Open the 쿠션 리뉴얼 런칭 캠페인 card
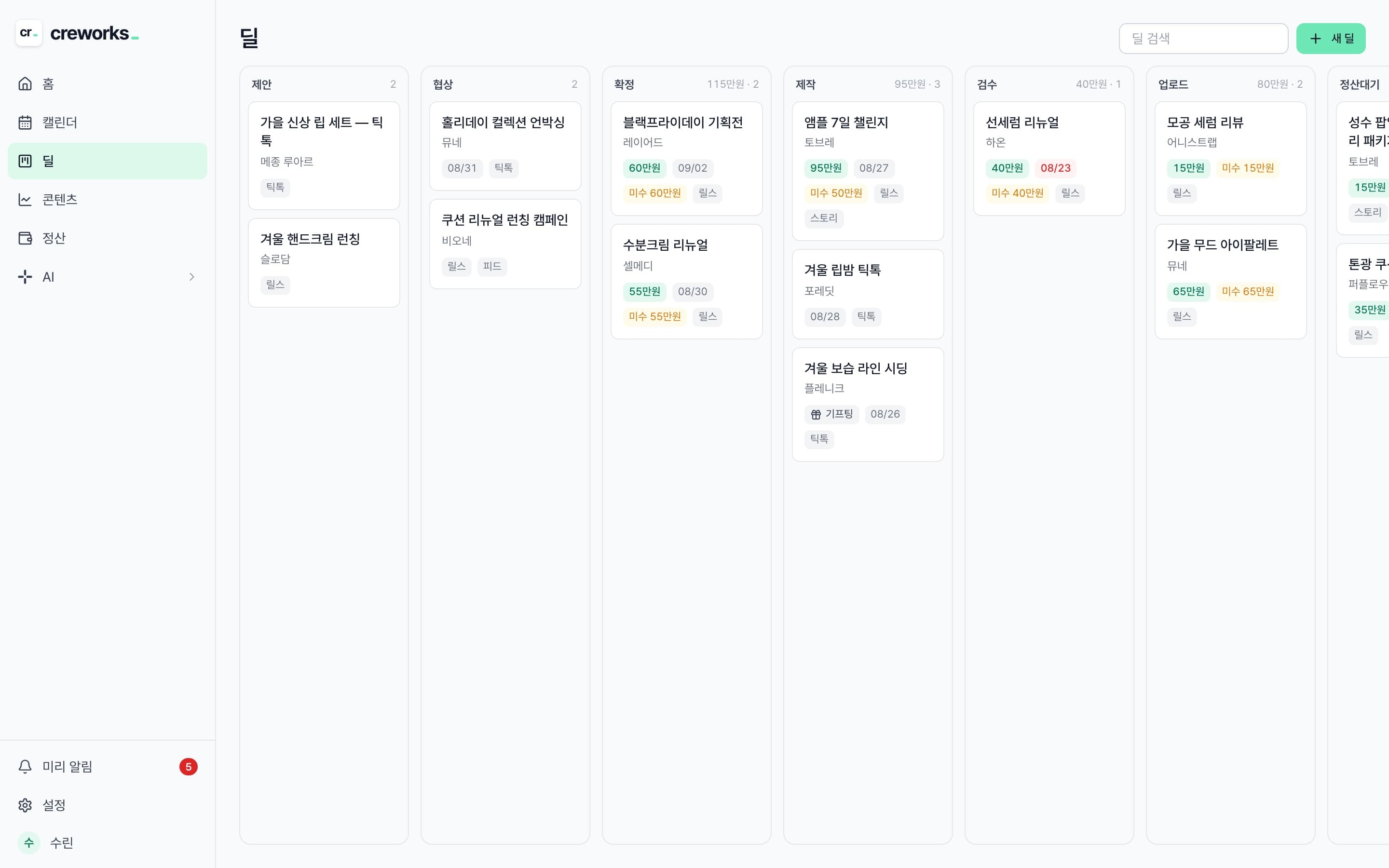The width and height of the screenshot is (1389, 868). [505, 244]
